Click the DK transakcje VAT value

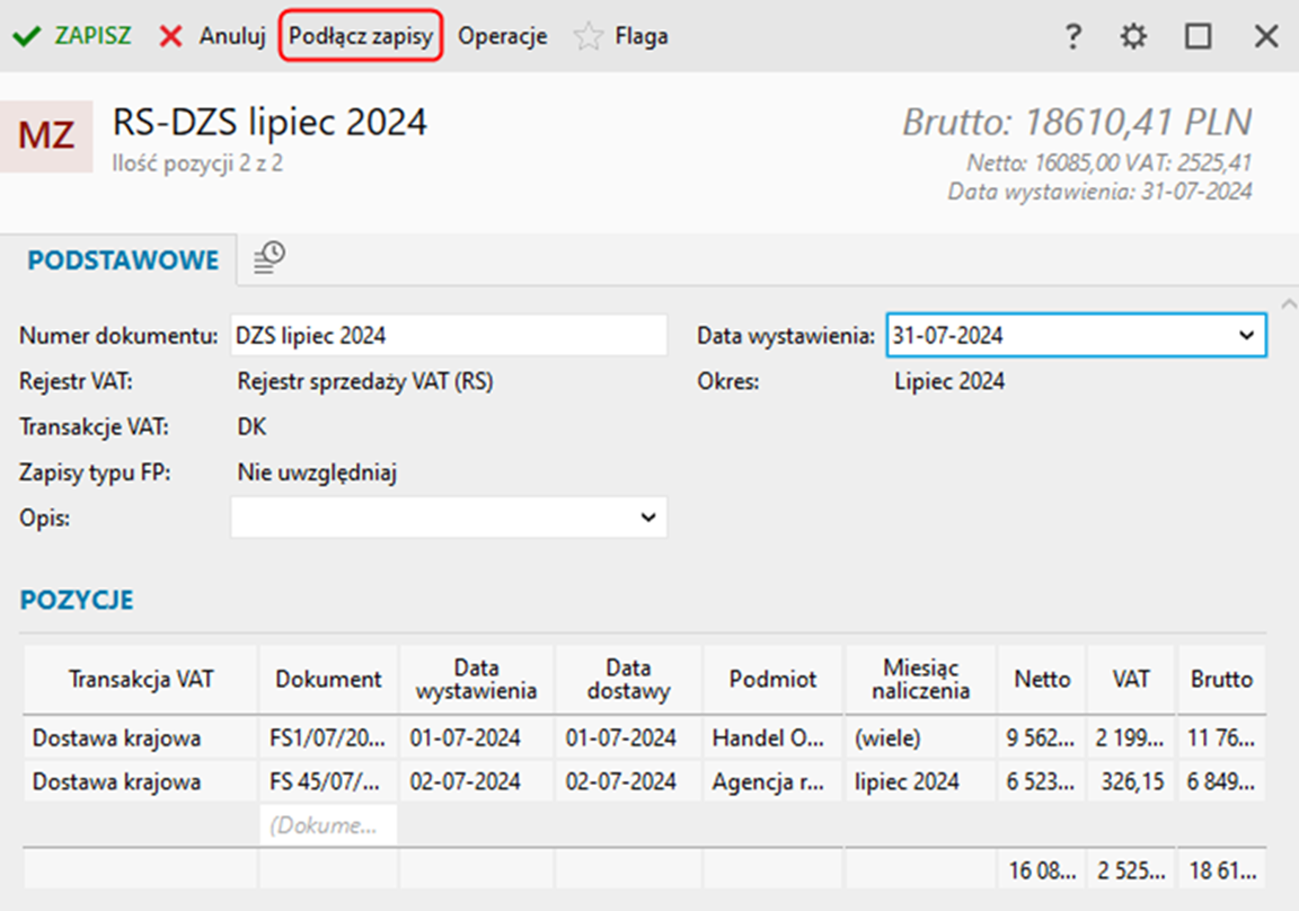[252, 427]
